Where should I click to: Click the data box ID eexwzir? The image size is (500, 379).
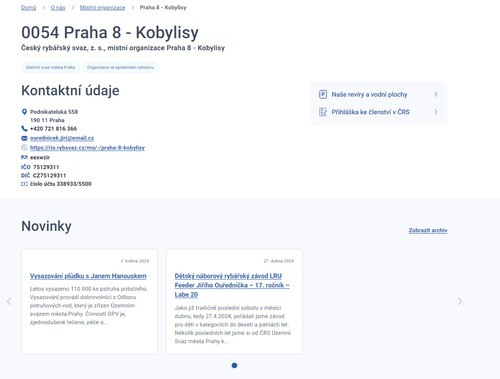[x=40, y=157]
